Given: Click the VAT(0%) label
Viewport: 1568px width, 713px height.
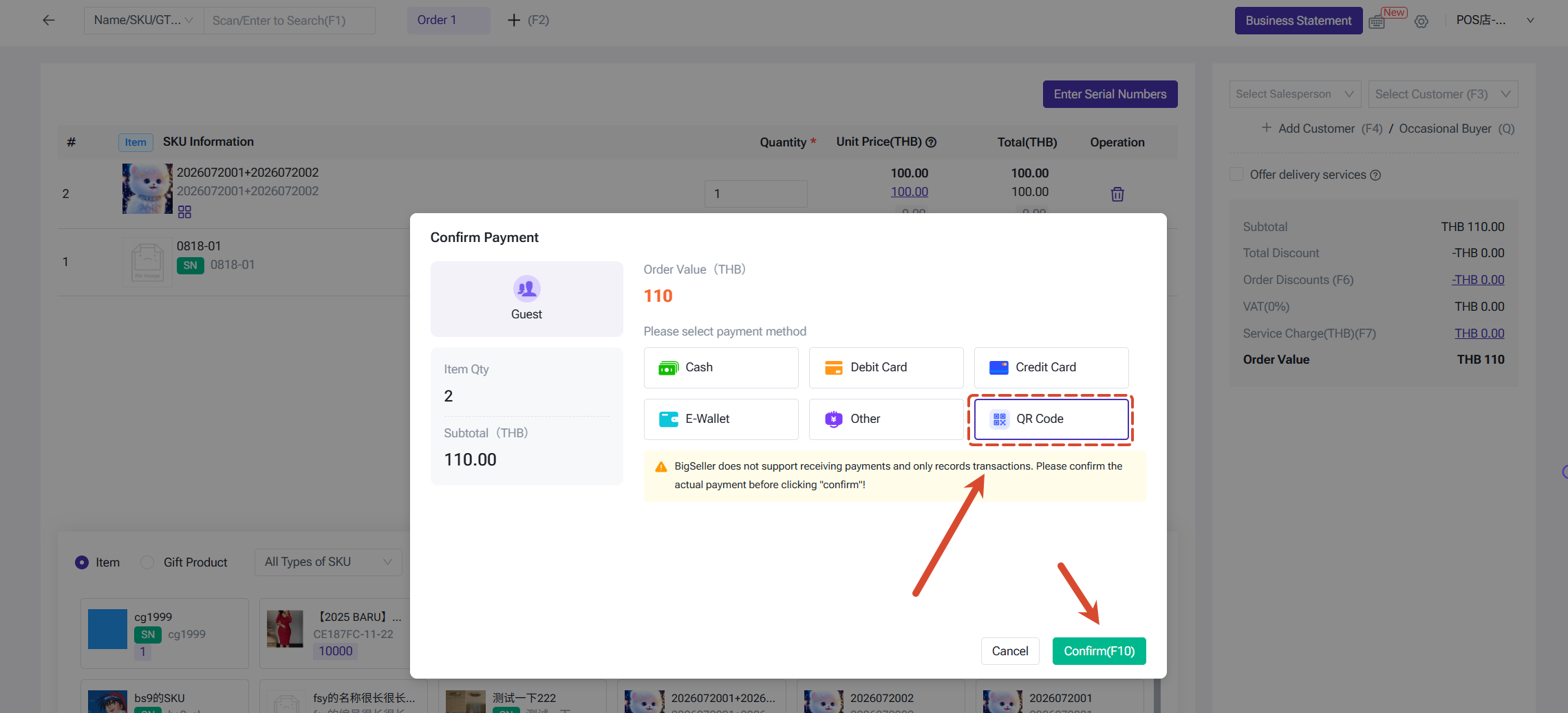Looking at the screenshot, I should (1267, 307).
